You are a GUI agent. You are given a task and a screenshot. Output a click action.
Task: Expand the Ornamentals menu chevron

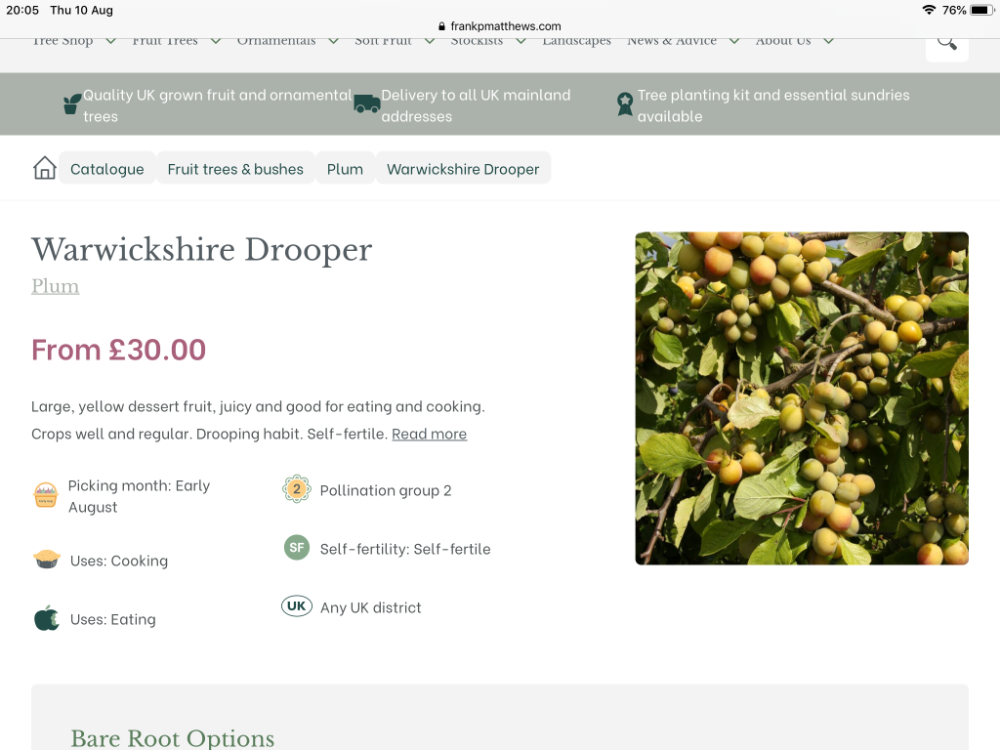[x=333, y=41]
